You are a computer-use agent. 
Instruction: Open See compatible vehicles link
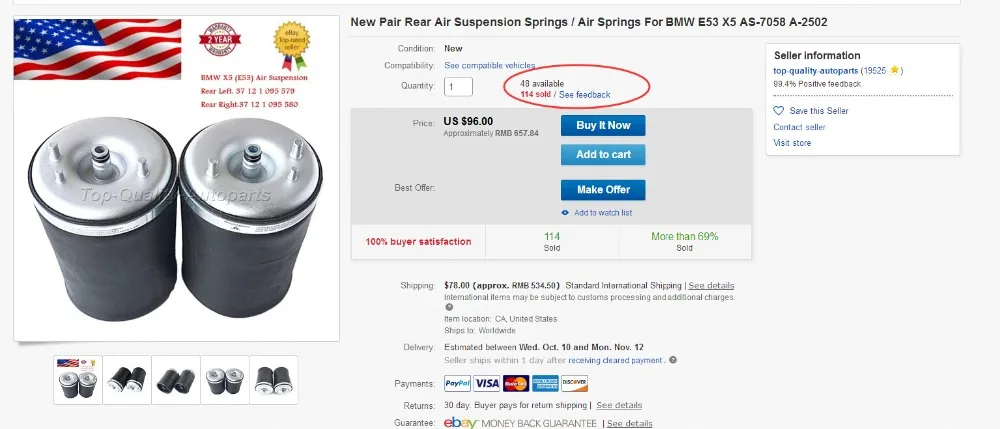point(490,66)
